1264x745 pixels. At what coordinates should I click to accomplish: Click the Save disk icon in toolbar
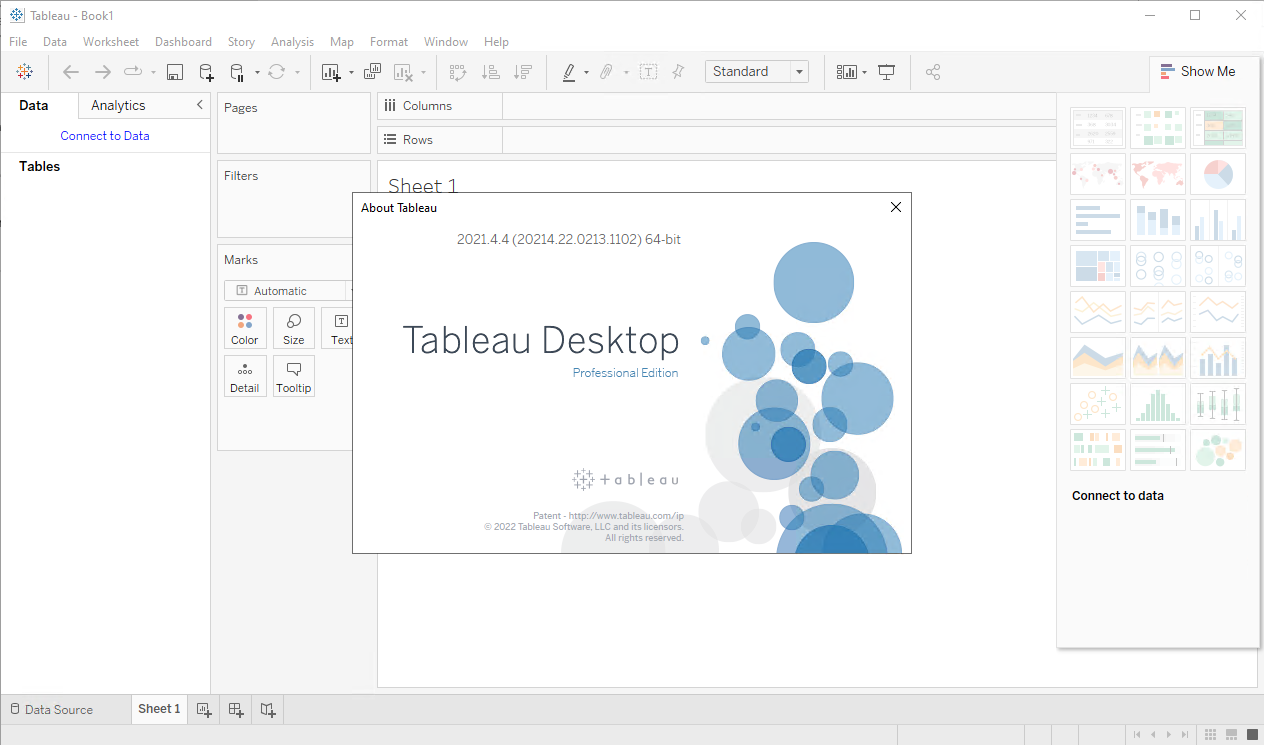(175, 72)
